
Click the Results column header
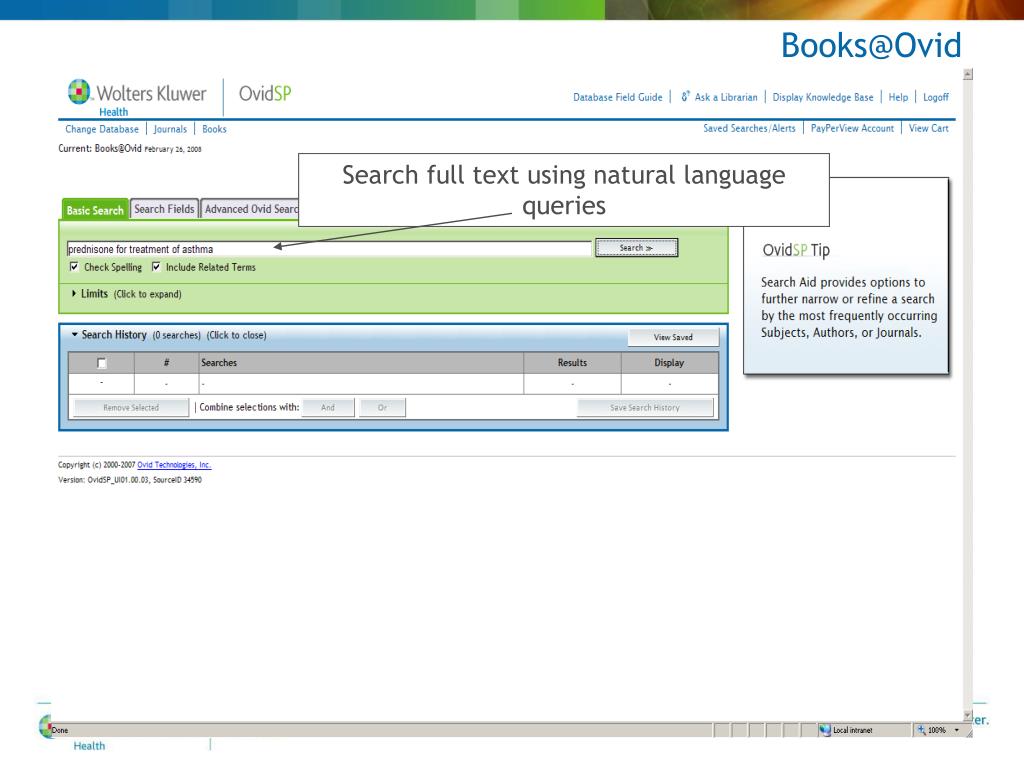pos(572,362)
